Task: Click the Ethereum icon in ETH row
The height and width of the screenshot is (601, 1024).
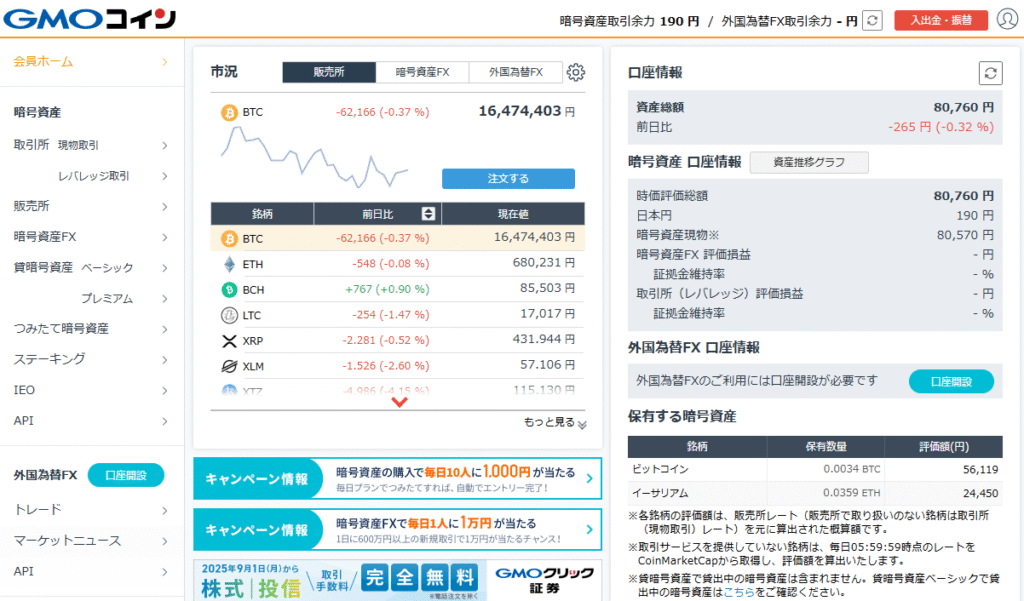Action: (228, 264)
